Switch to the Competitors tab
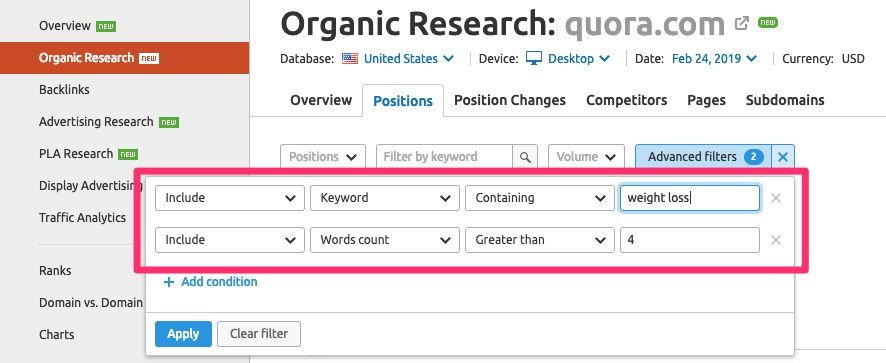 point(626,100)
